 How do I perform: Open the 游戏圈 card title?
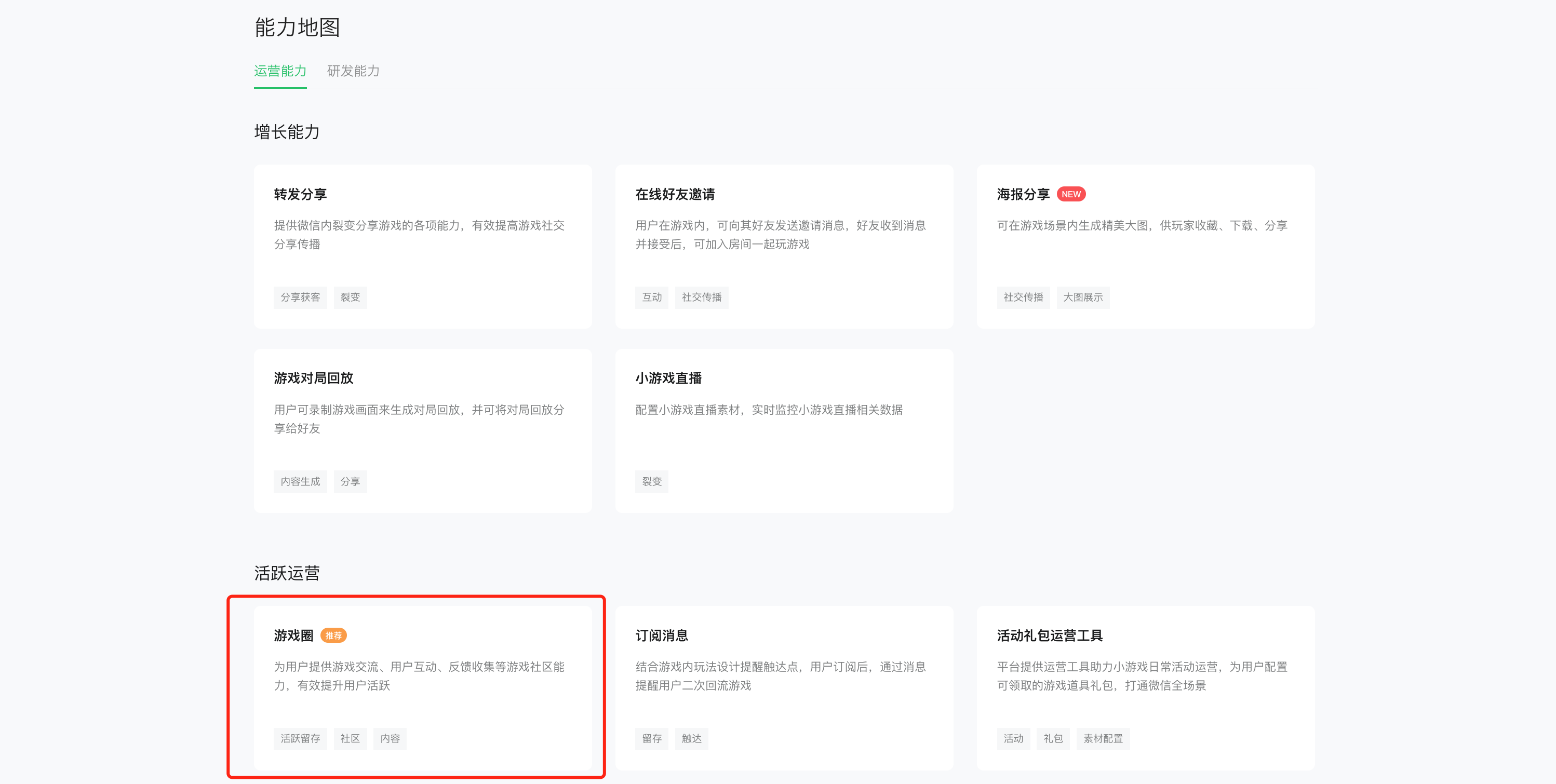293,636
